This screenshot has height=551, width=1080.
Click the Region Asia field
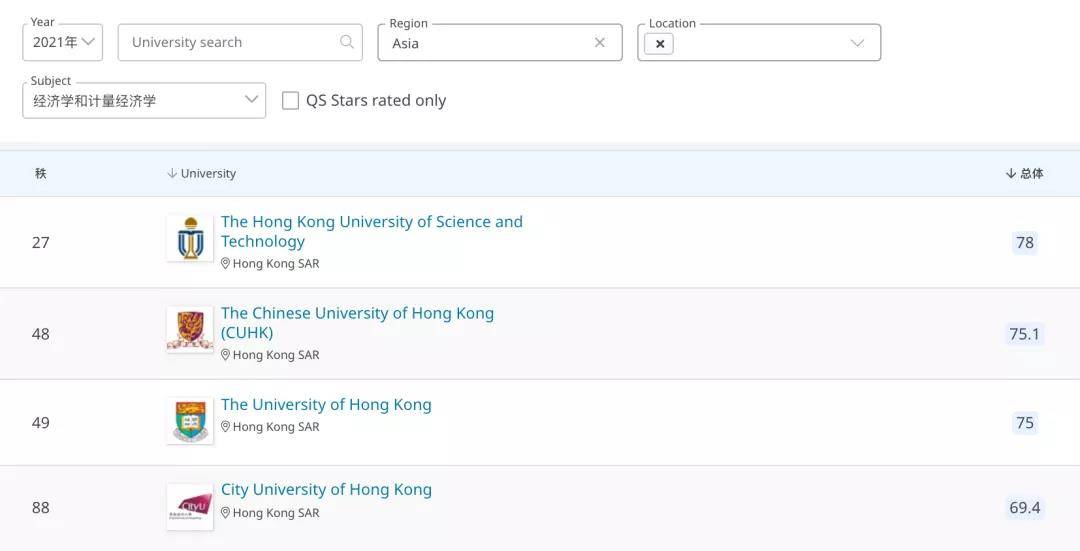500,43
